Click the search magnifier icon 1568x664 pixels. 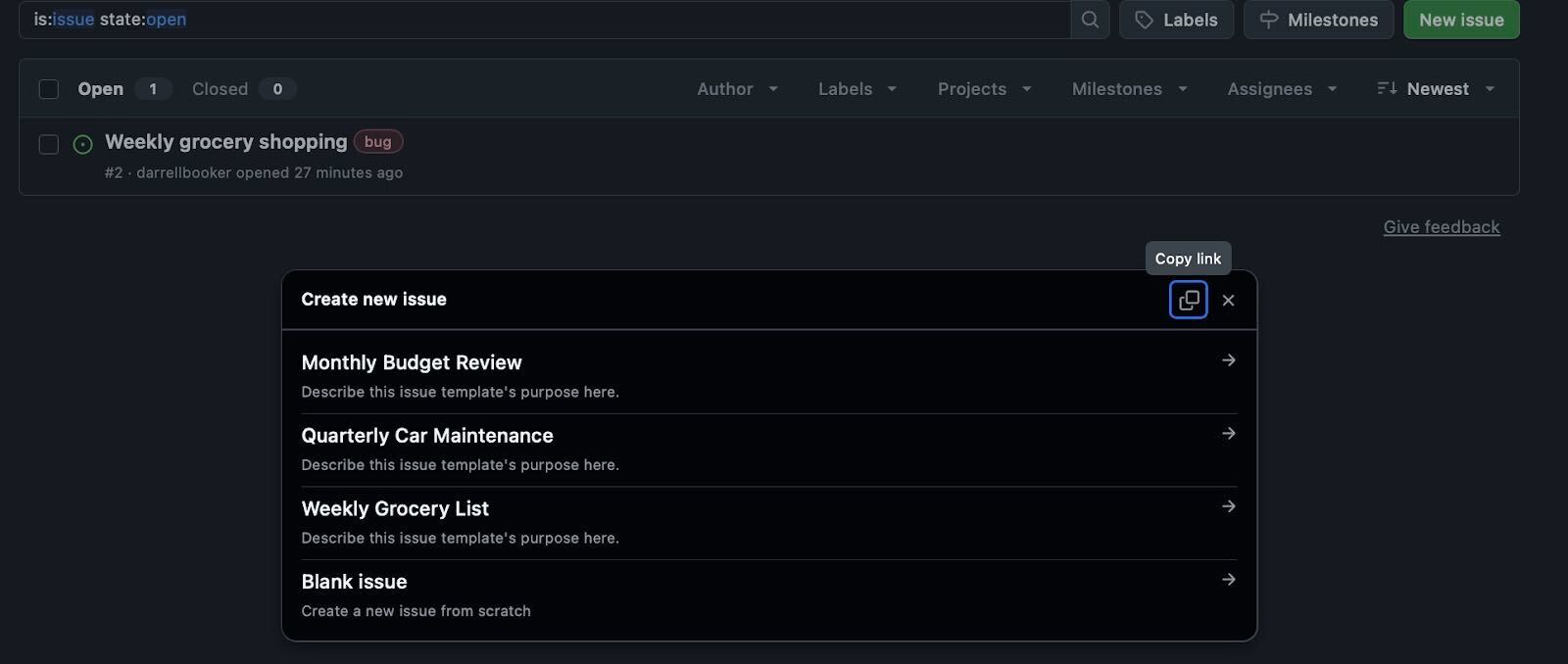coord(1090,20)
